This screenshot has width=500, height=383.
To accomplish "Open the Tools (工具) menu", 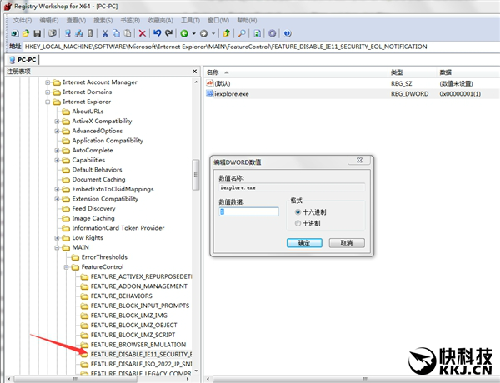I will (x=190, y=20).
